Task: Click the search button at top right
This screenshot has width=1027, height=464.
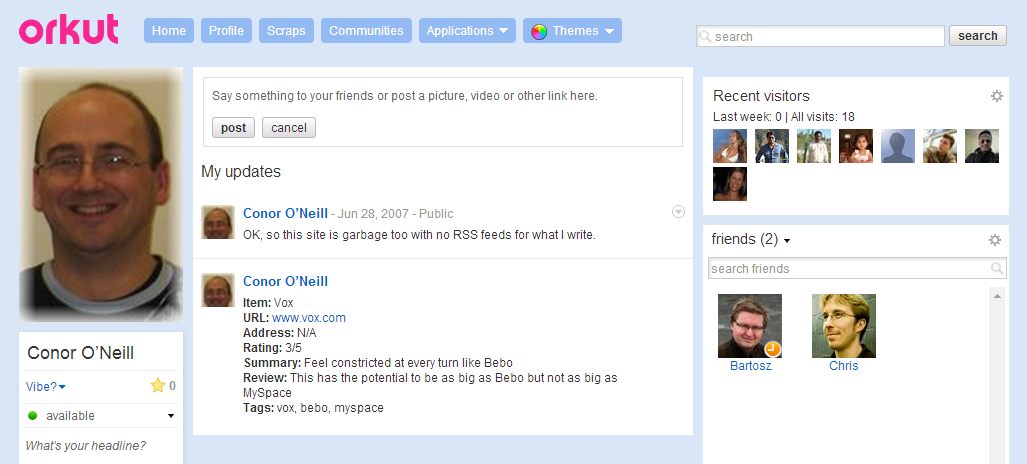Action: tap(977, 36)
